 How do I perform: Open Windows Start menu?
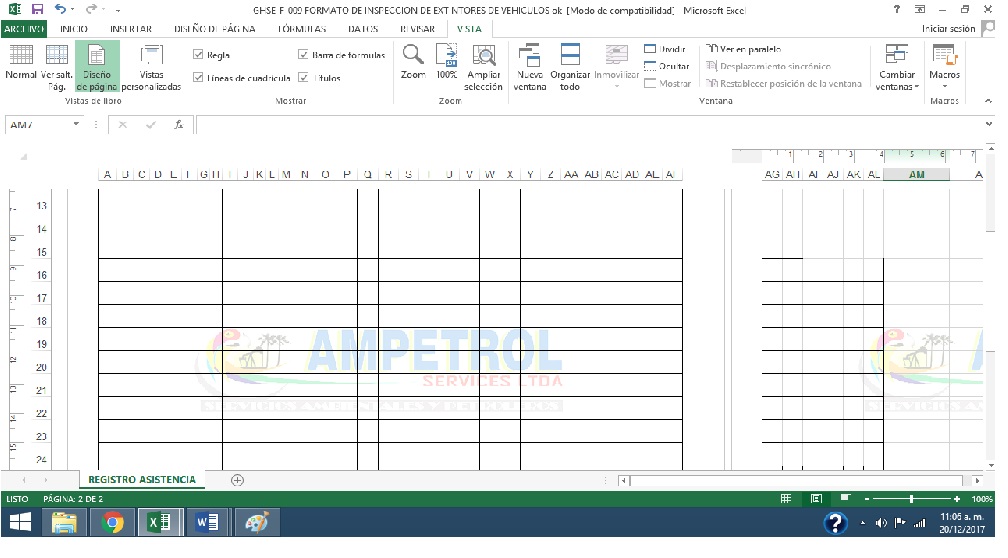point(21,523)
